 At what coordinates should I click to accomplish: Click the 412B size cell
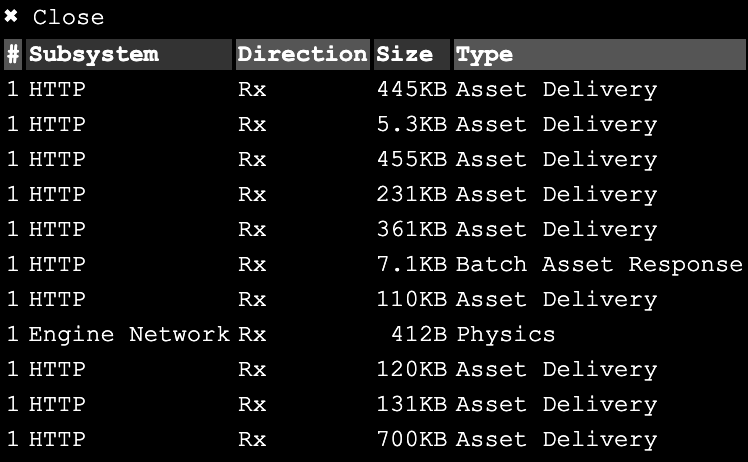(x=419, y=335)
